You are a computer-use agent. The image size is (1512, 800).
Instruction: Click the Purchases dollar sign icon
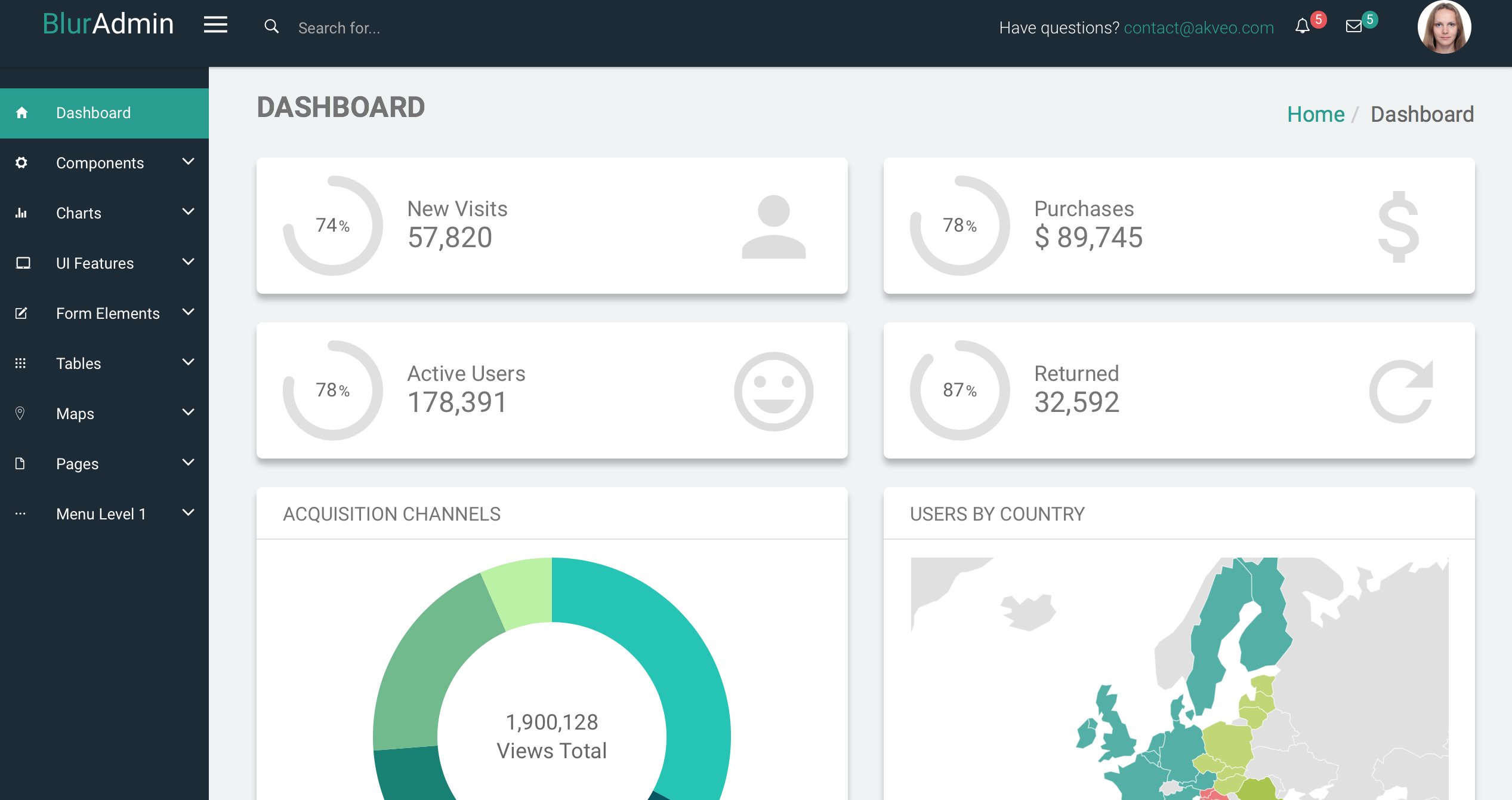[x=1398, y=227]
